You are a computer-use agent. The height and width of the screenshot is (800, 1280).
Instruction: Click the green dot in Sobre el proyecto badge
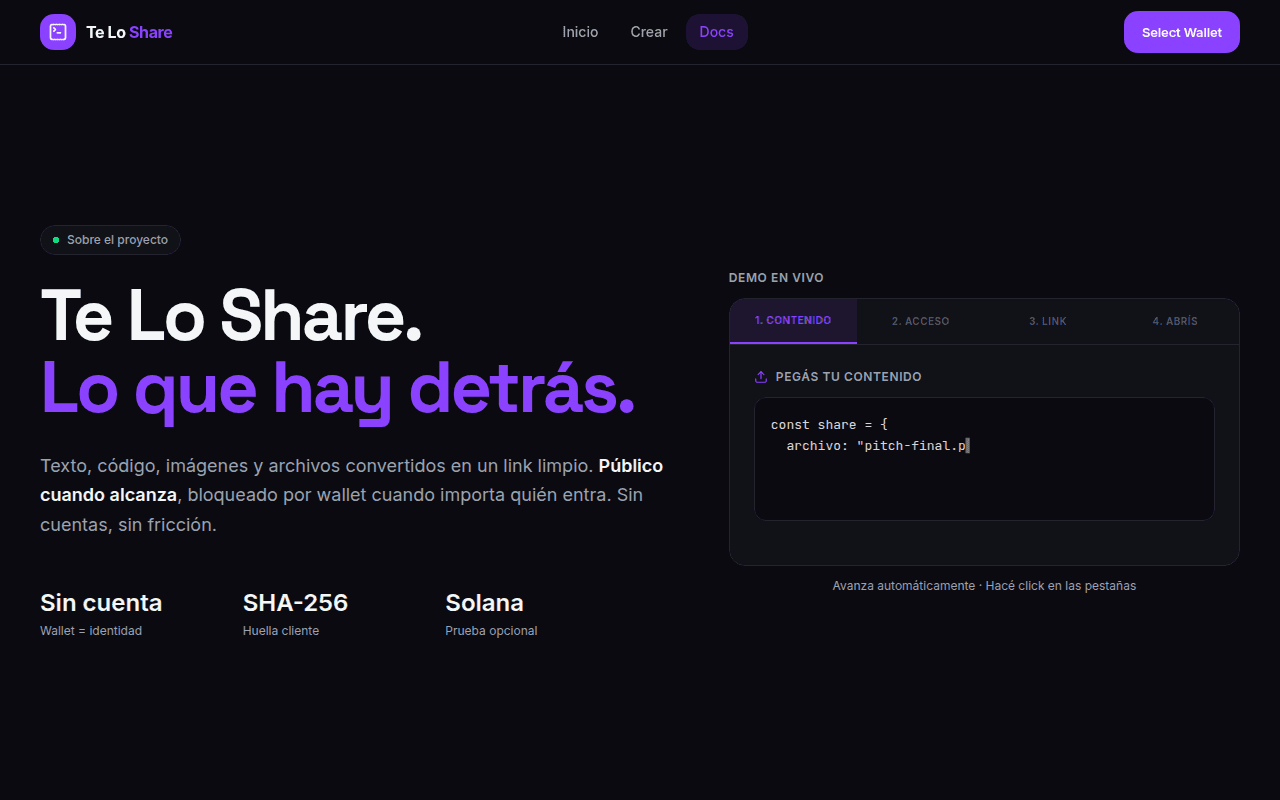click(56, 240)
